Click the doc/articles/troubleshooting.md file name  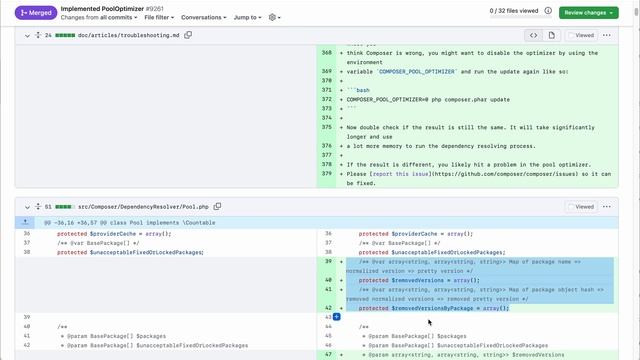pyautogui.click(x=129, y=36)
